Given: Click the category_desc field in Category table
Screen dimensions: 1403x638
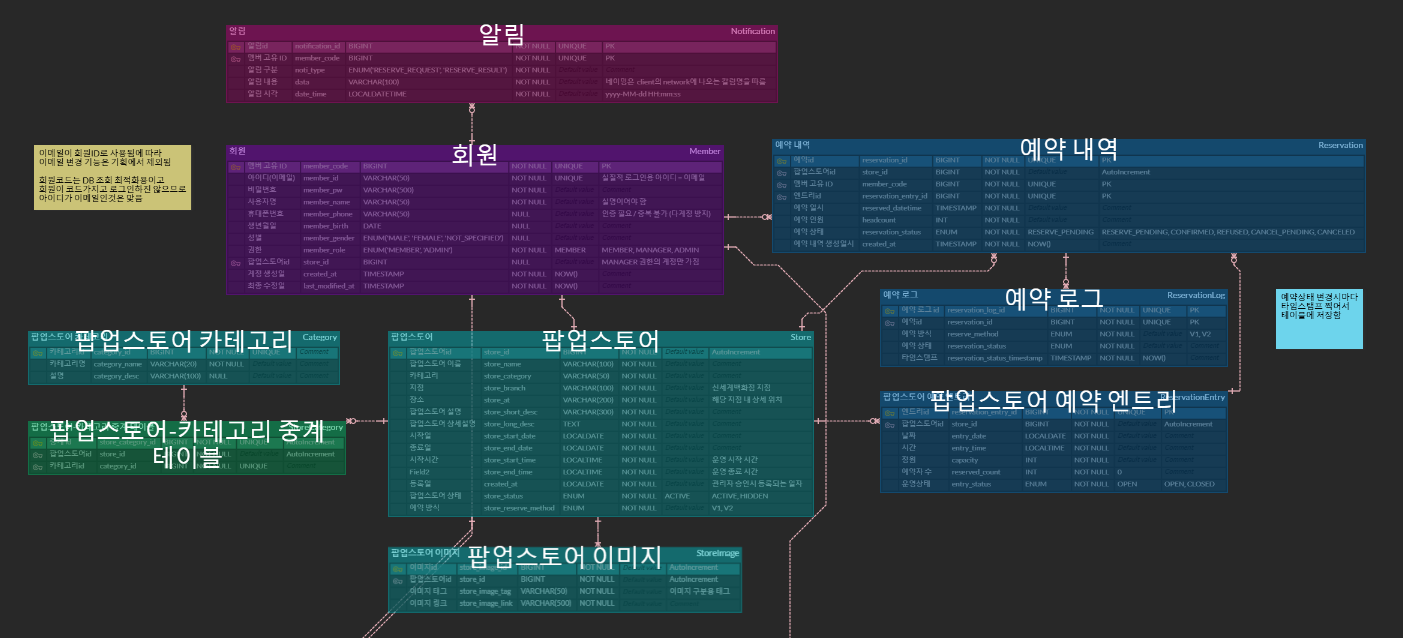Looking at the screenshot, I should point(118,376).
